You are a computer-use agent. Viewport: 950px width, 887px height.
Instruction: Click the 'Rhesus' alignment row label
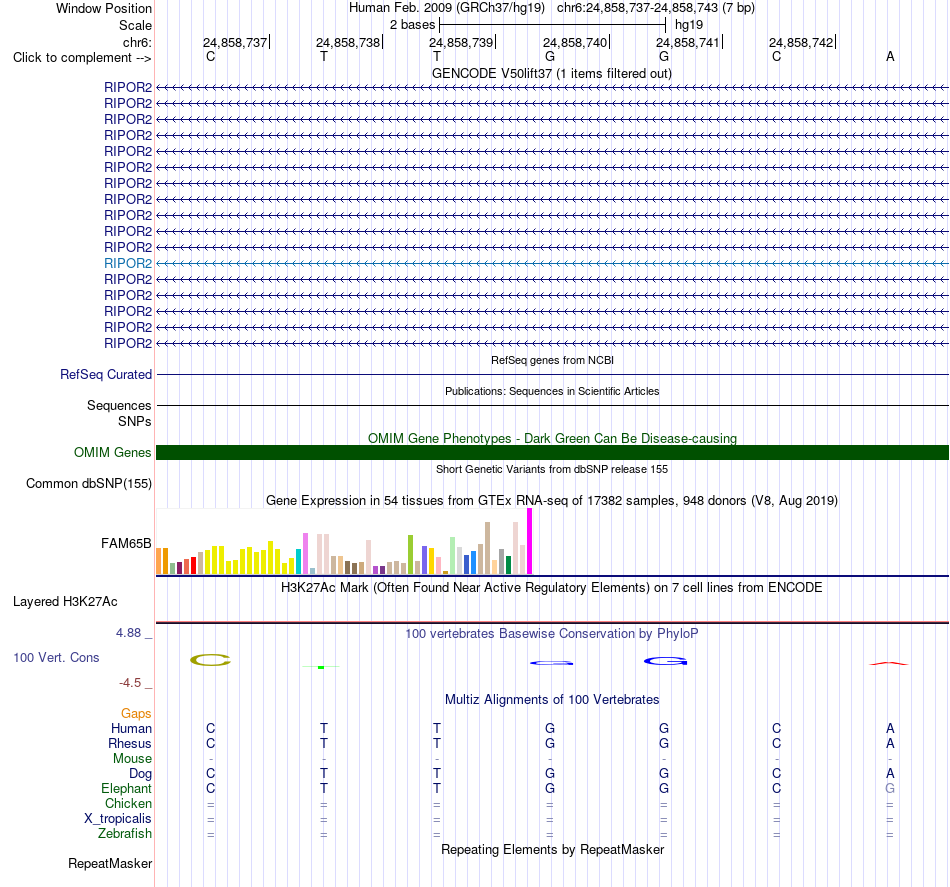(x=130, y=743)
